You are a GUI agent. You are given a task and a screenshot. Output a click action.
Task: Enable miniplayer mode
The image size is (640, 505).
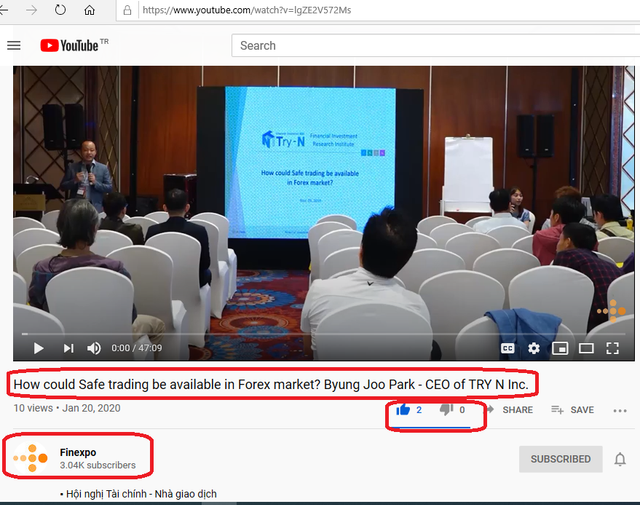(560, 348)
